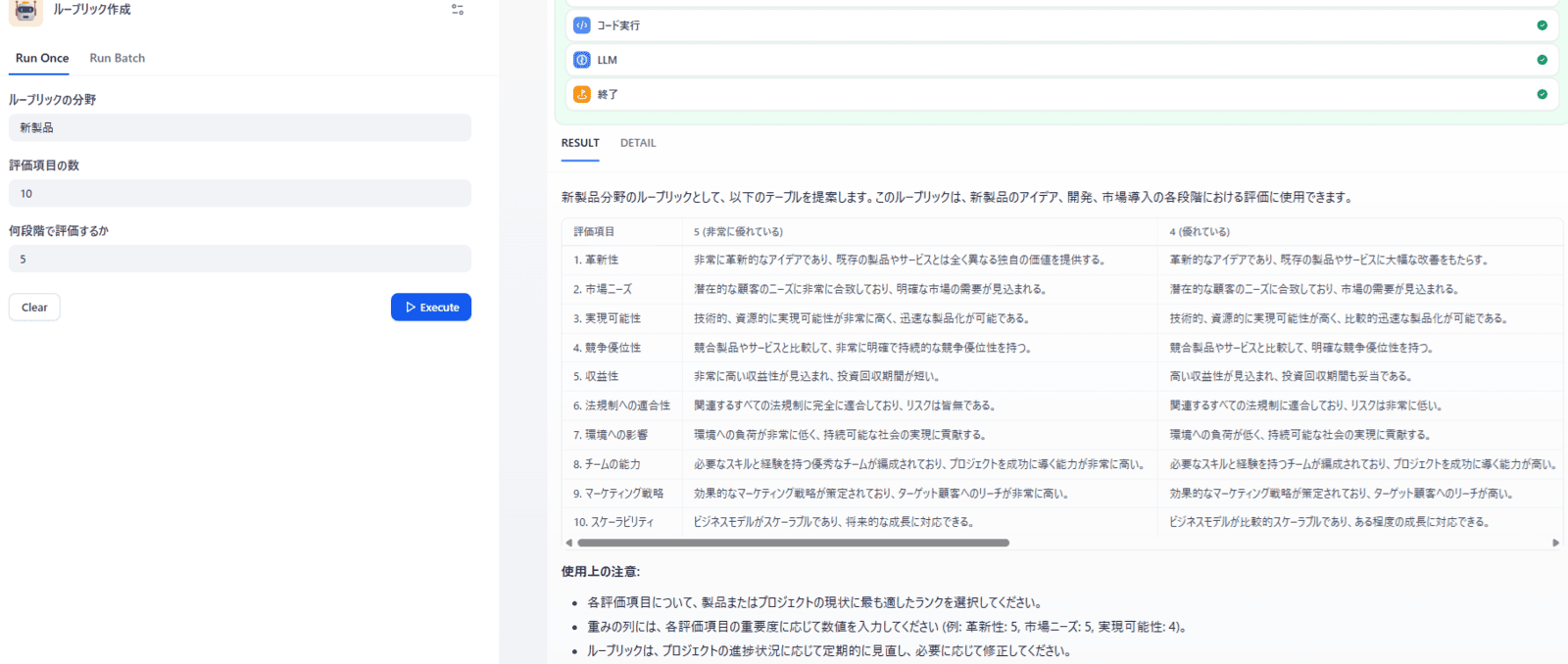Click the 何段階で評価するか field label
1568x664 pixels.
click(59, 231)
